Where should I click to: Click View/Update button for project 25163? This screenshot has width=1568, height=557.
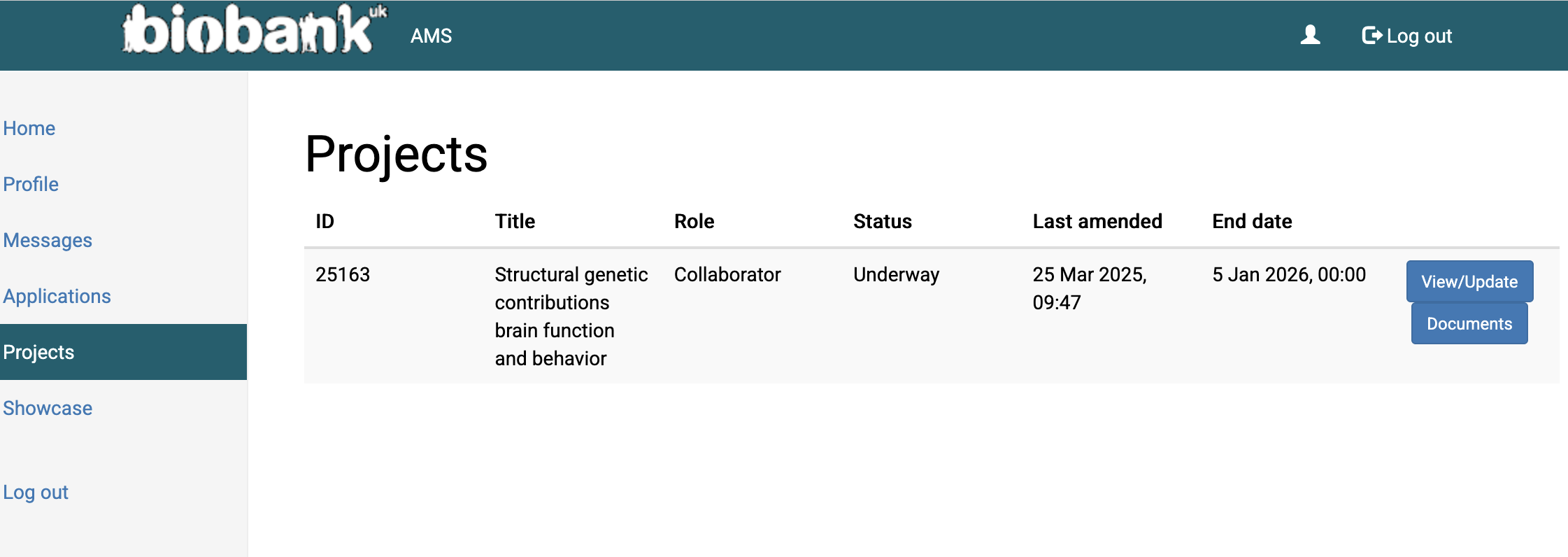(x=1469, y=281)
